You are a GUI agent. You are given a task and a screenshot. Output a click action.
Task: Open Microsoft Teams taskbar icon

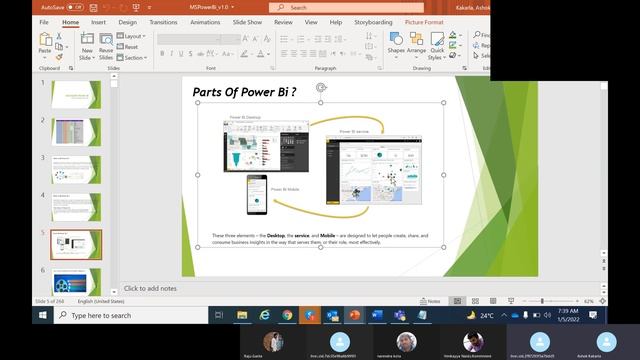pyautogui.click(x=399, y=315)
